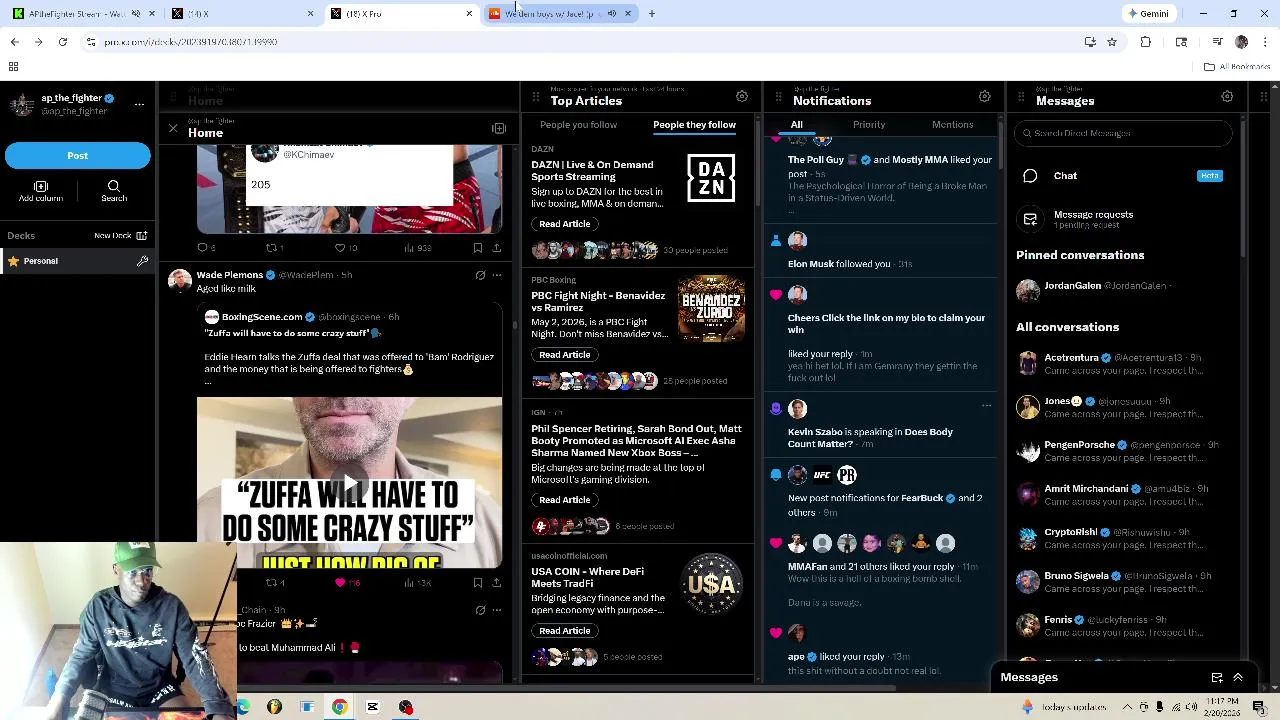Read the PBC Fight Night article
The image size is (1280, 720).
click(564, 355)
